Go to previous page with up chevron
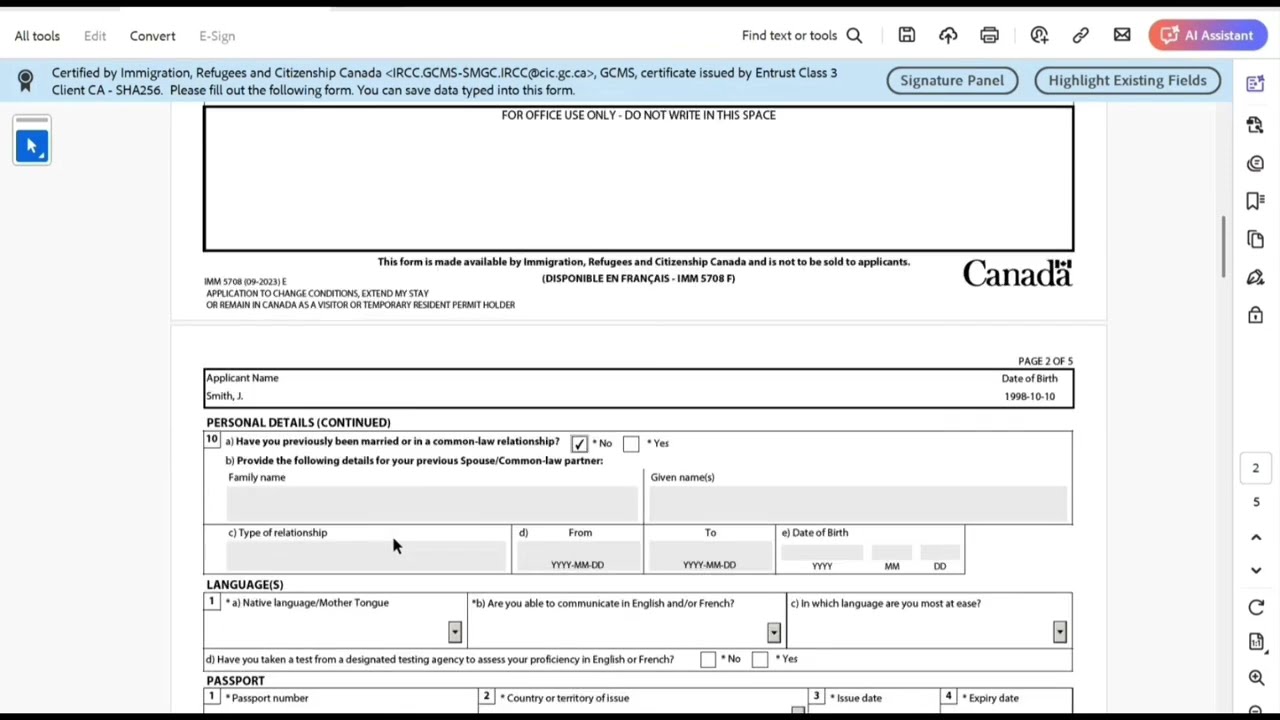The width and height of the screenshot is (1280, 720). (1256, 537)
